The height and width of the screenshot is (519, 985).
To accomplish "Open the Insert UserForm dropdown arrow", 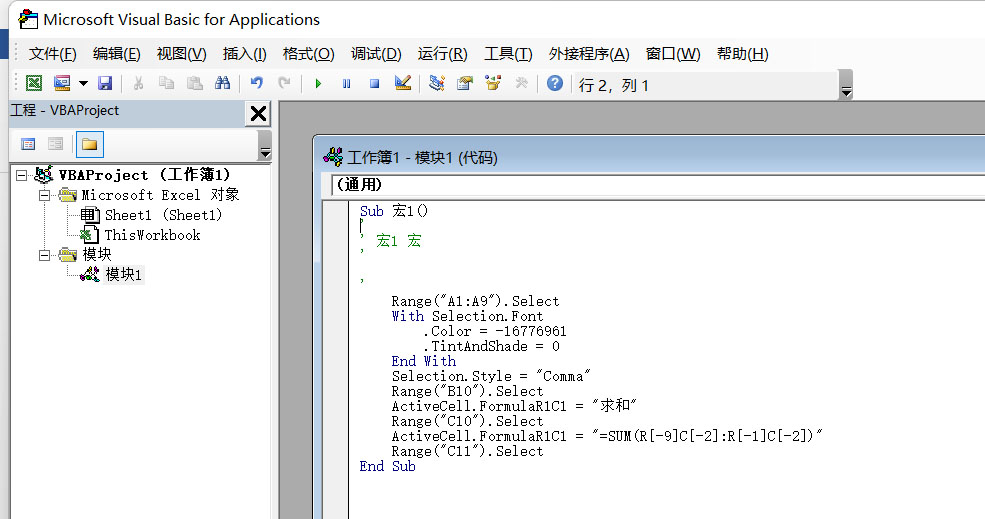I will (83, 83).
